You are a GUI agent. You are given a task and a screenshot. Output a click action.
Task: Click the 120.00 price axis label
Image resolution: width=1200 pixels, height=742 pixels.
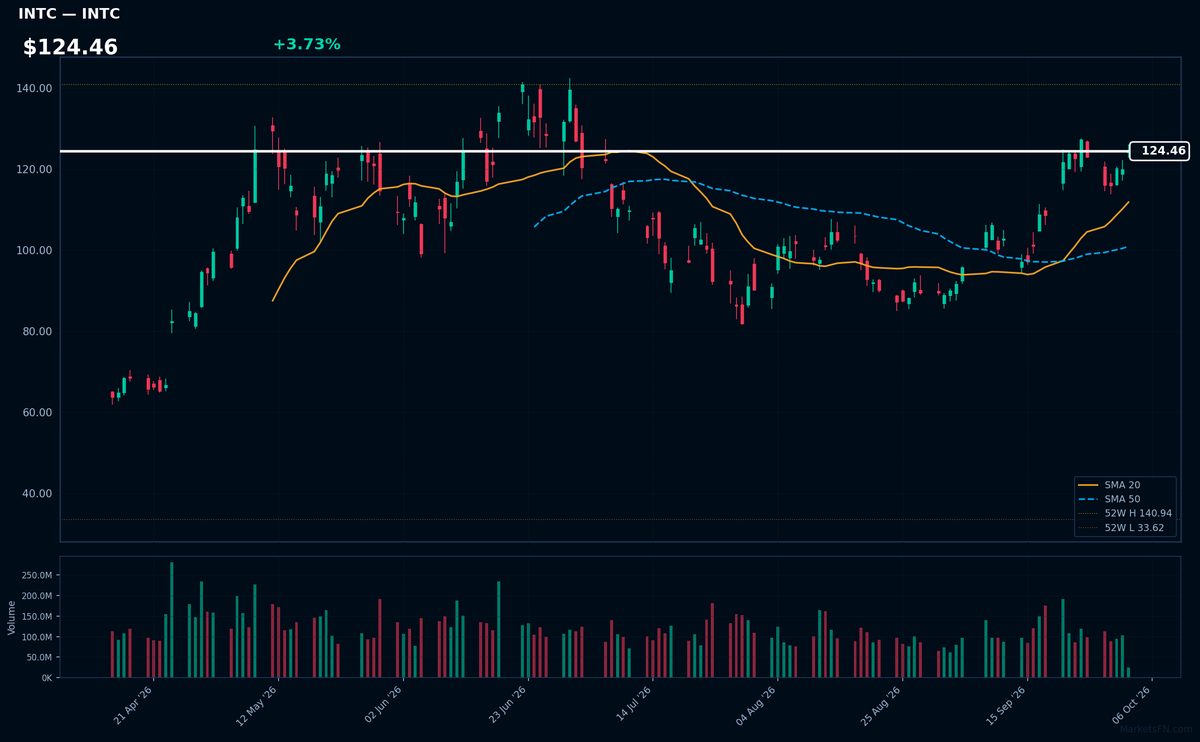pos(34,169)
